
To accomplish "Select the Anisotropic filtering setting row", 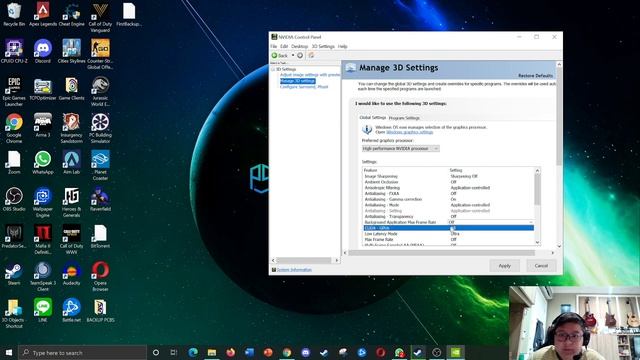I will (449, 188).
